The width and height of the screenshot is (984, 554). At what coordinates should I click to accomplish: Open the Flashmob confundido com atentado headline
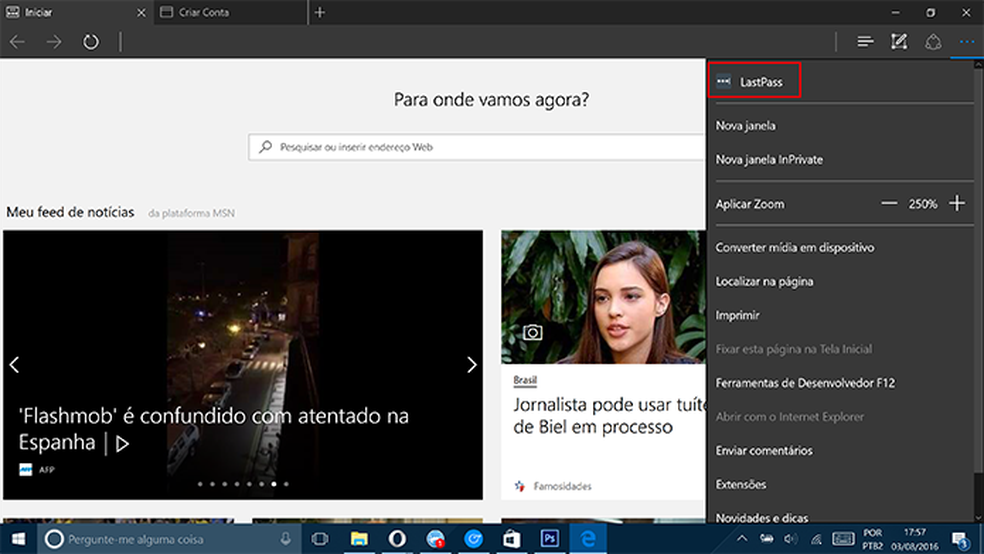(x=213, y=429)
